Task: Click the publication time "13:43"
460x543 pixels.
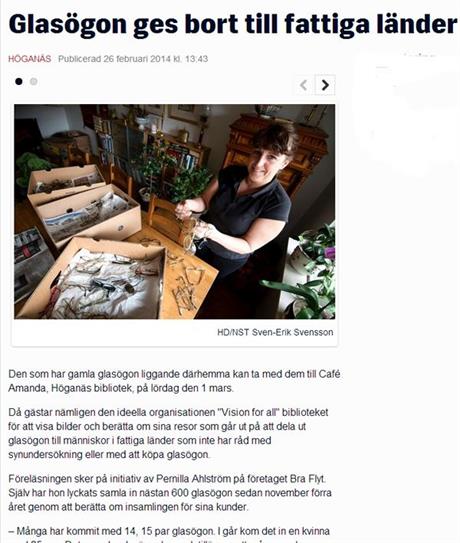Action: point(196,59)
